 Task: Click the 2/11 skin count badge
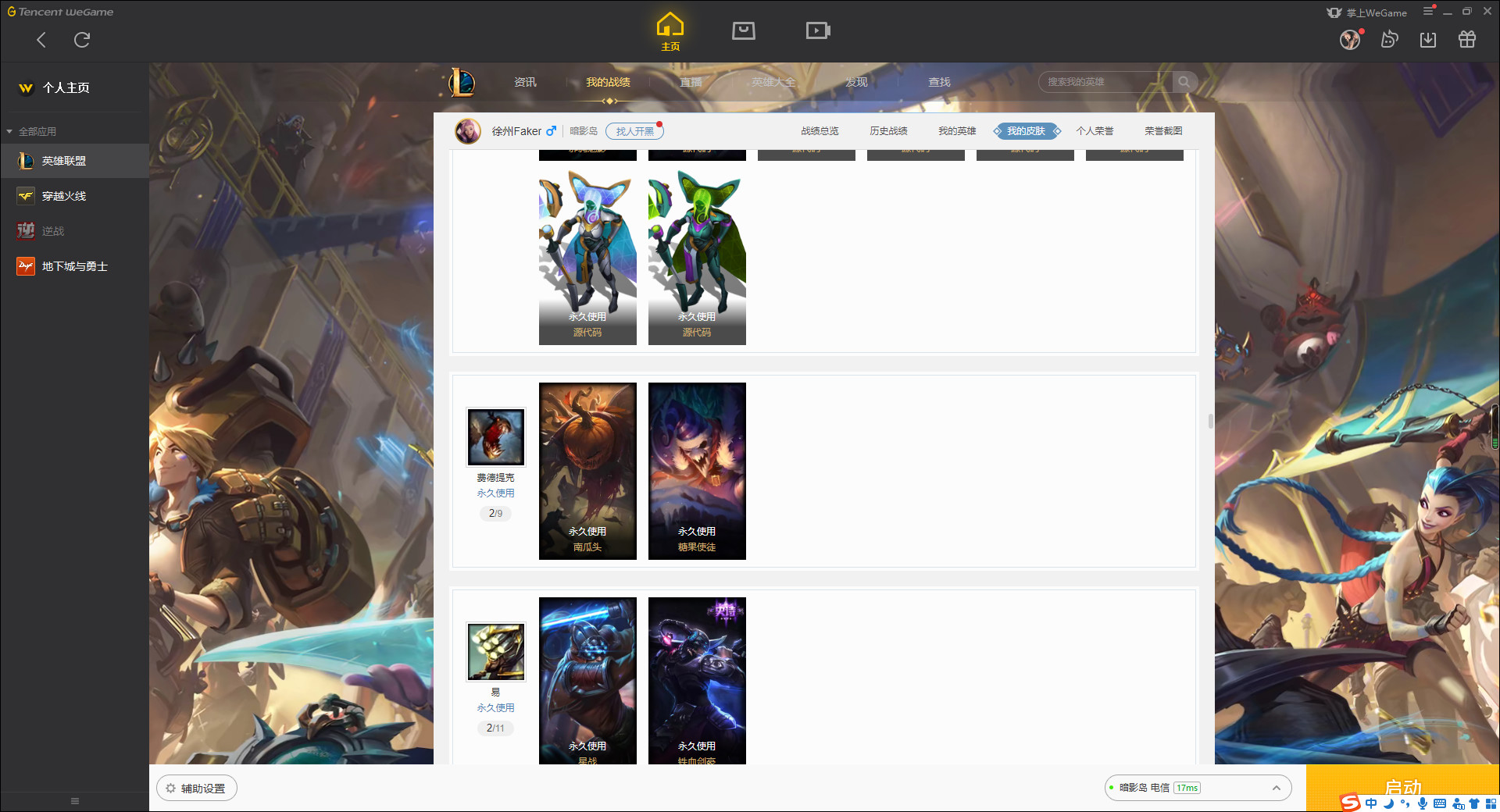point(496,728)
